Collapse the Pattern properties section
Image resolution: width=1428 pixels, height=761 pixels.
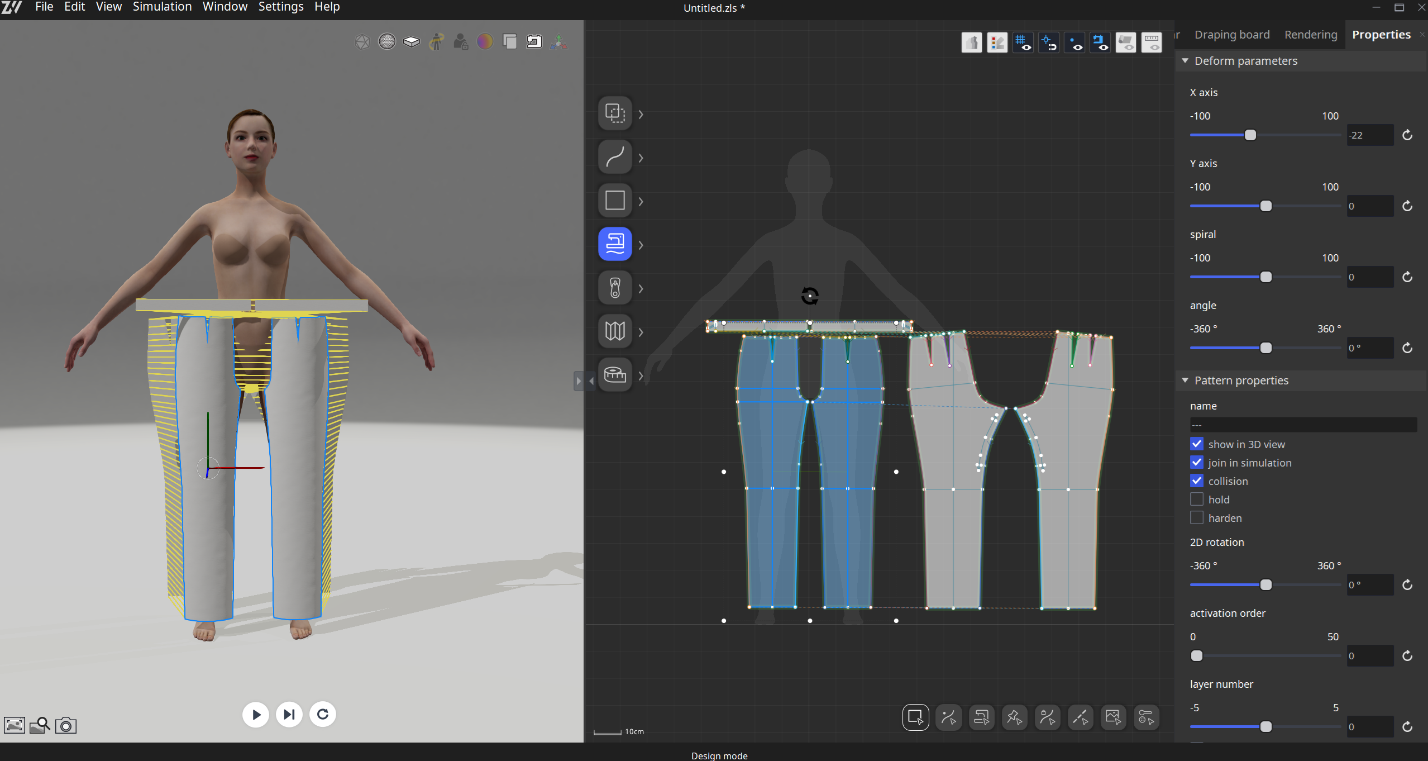coord(1185,380)
